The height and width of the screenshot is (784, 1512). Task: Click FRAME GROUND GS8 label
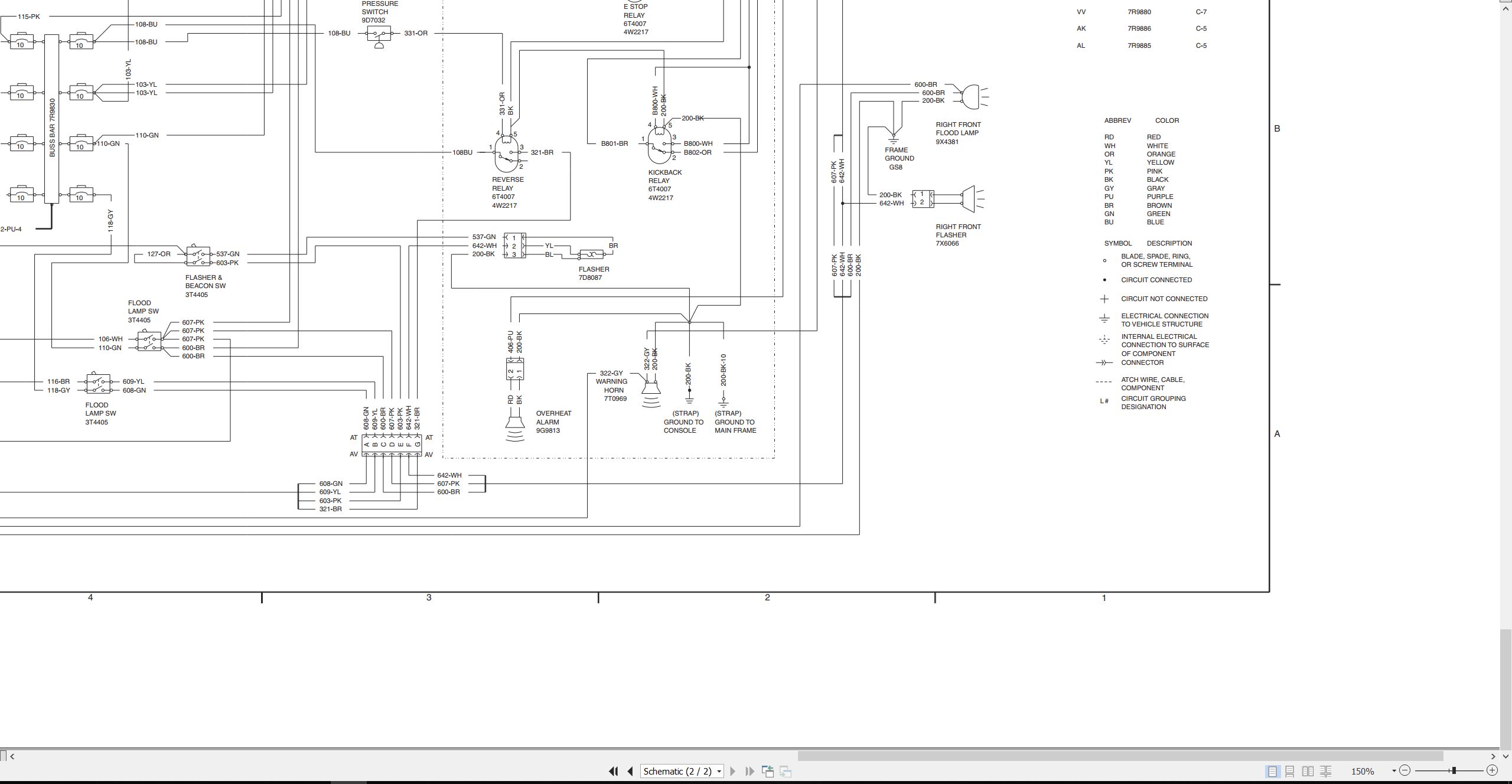click(899, 158)
